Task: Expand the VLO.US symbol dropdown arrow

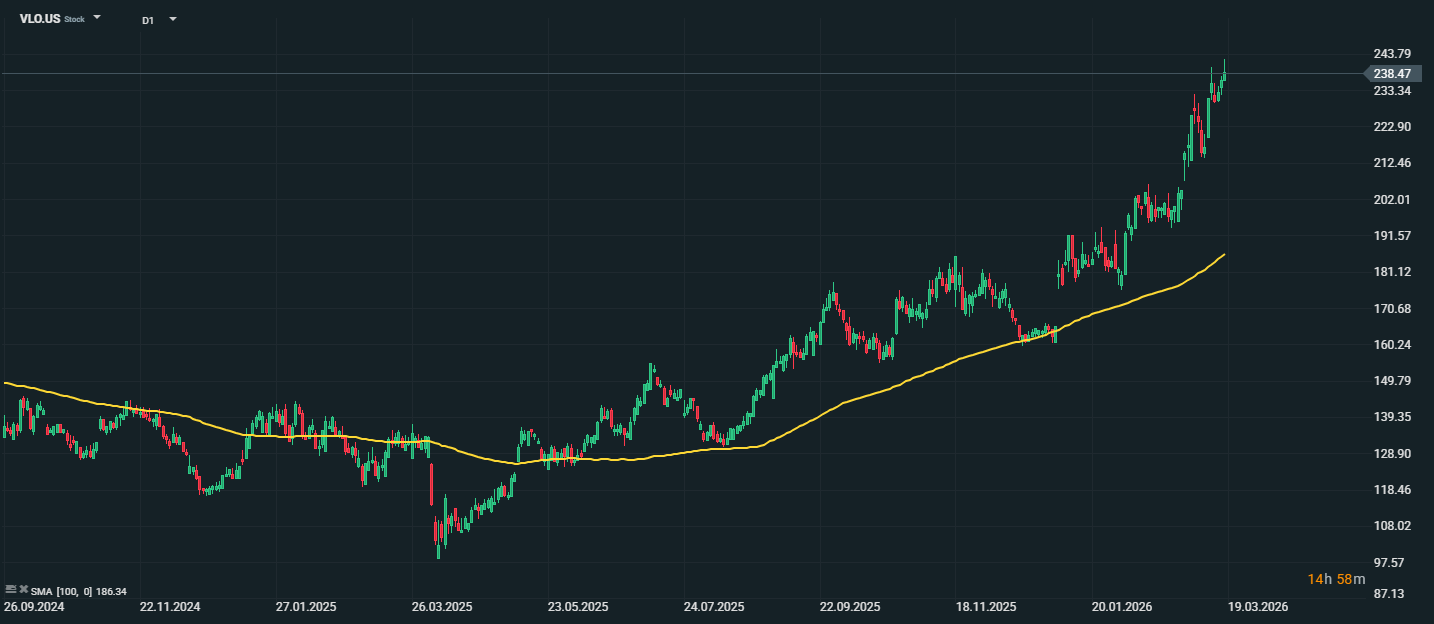Action: 97,18
